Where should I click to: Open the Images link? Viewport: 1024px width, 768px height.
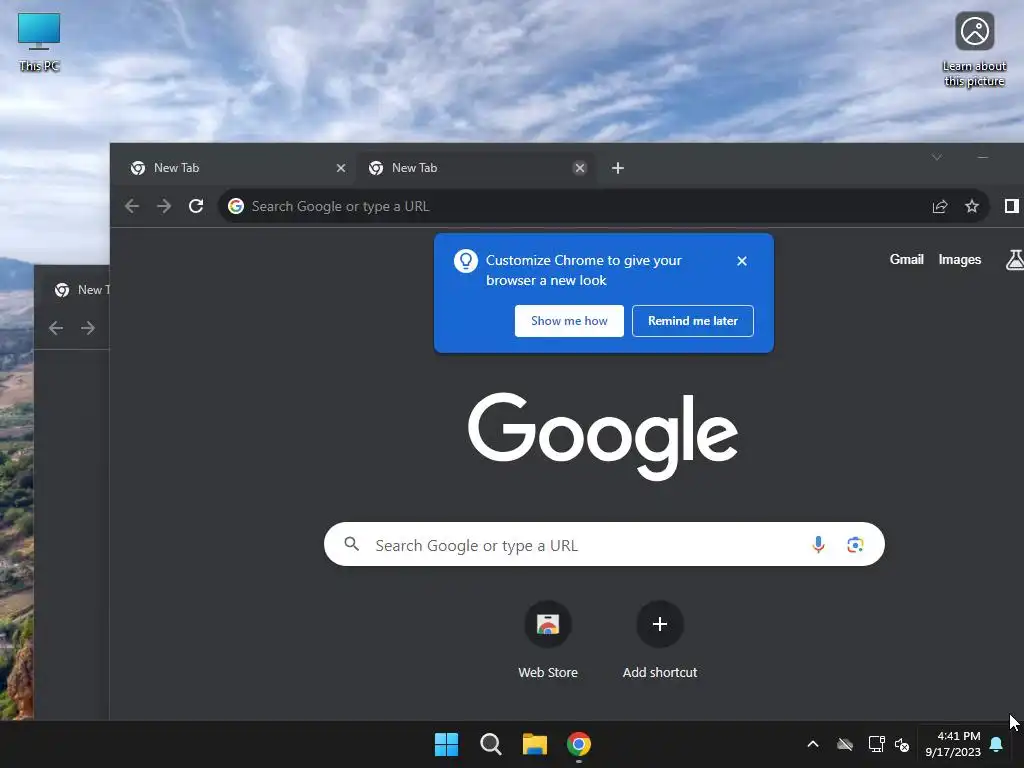click(959, 259)
